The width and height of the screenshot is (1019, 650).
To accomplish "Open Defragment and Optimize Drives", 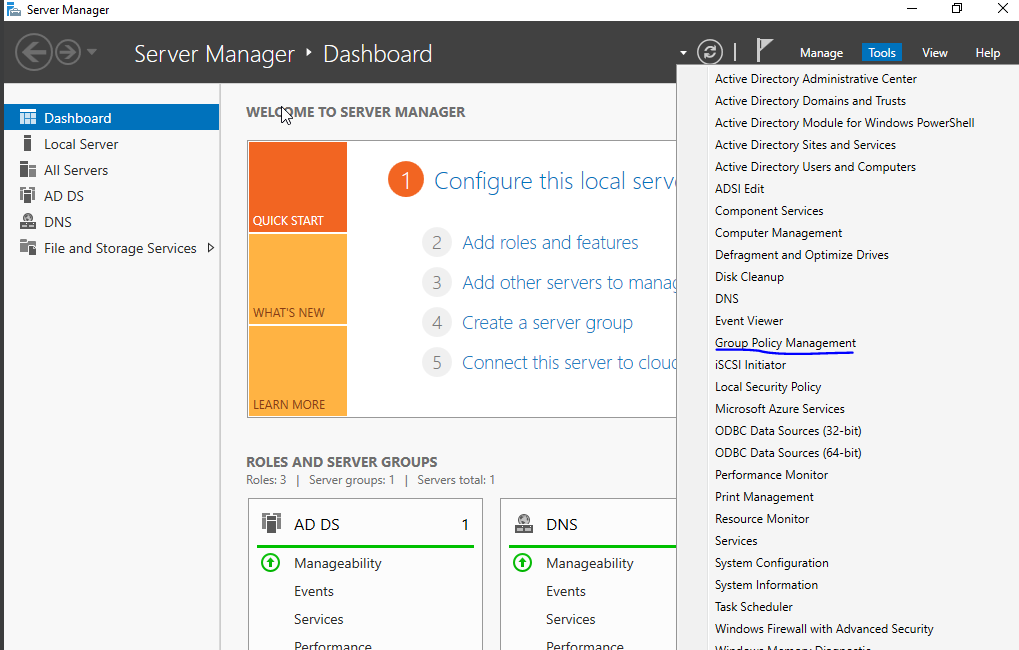I will [x=801, y=255].
